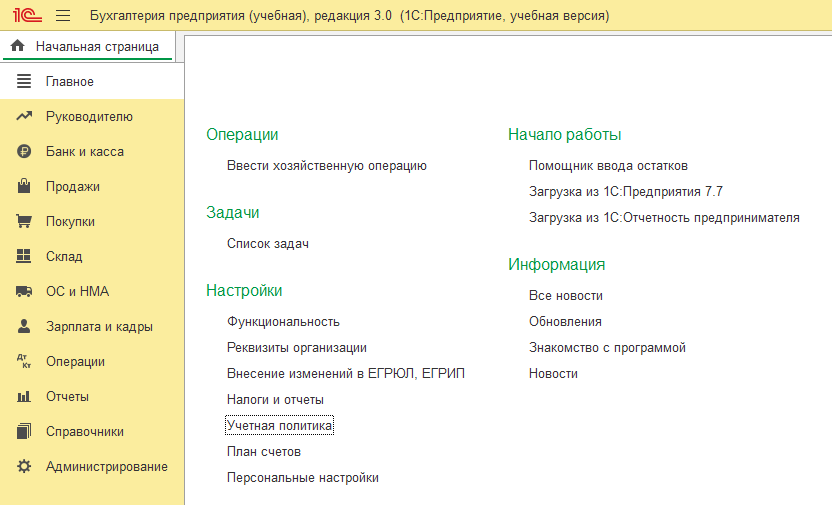Click the Операции Дт/Кт icon
The width and height of the screenshot is (832, 505).
pos(24,361)
